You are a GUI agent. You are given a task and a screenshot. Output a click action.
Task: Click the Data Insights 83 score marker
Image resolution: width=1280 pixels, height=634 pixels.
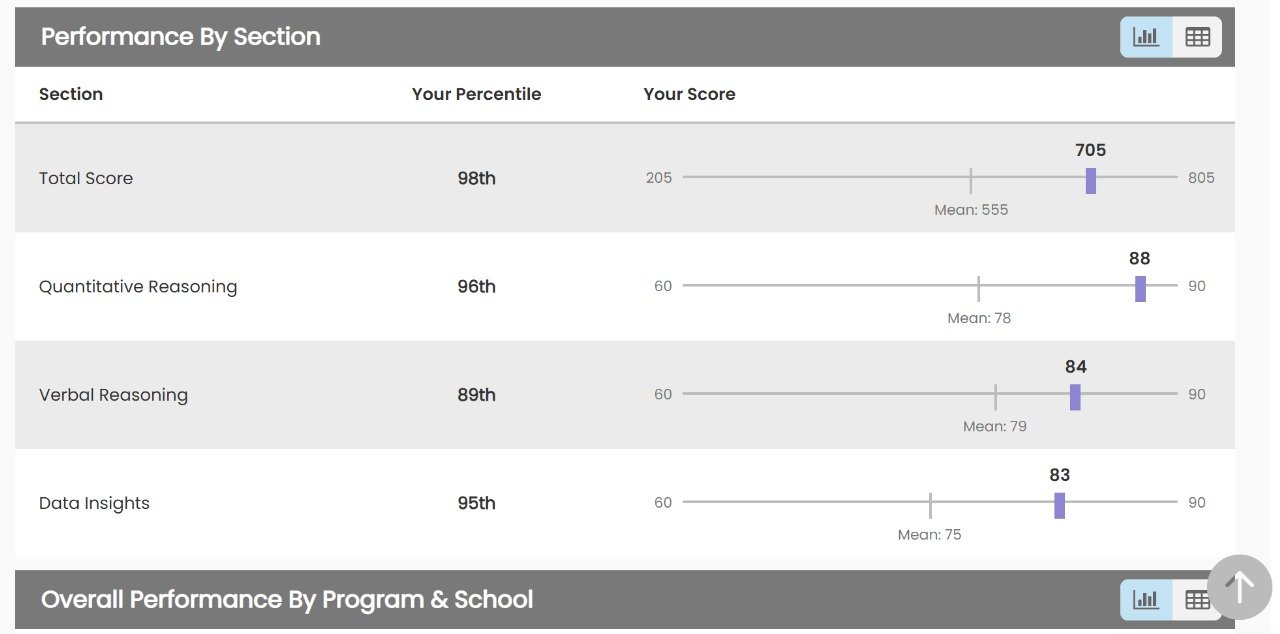1059,505
